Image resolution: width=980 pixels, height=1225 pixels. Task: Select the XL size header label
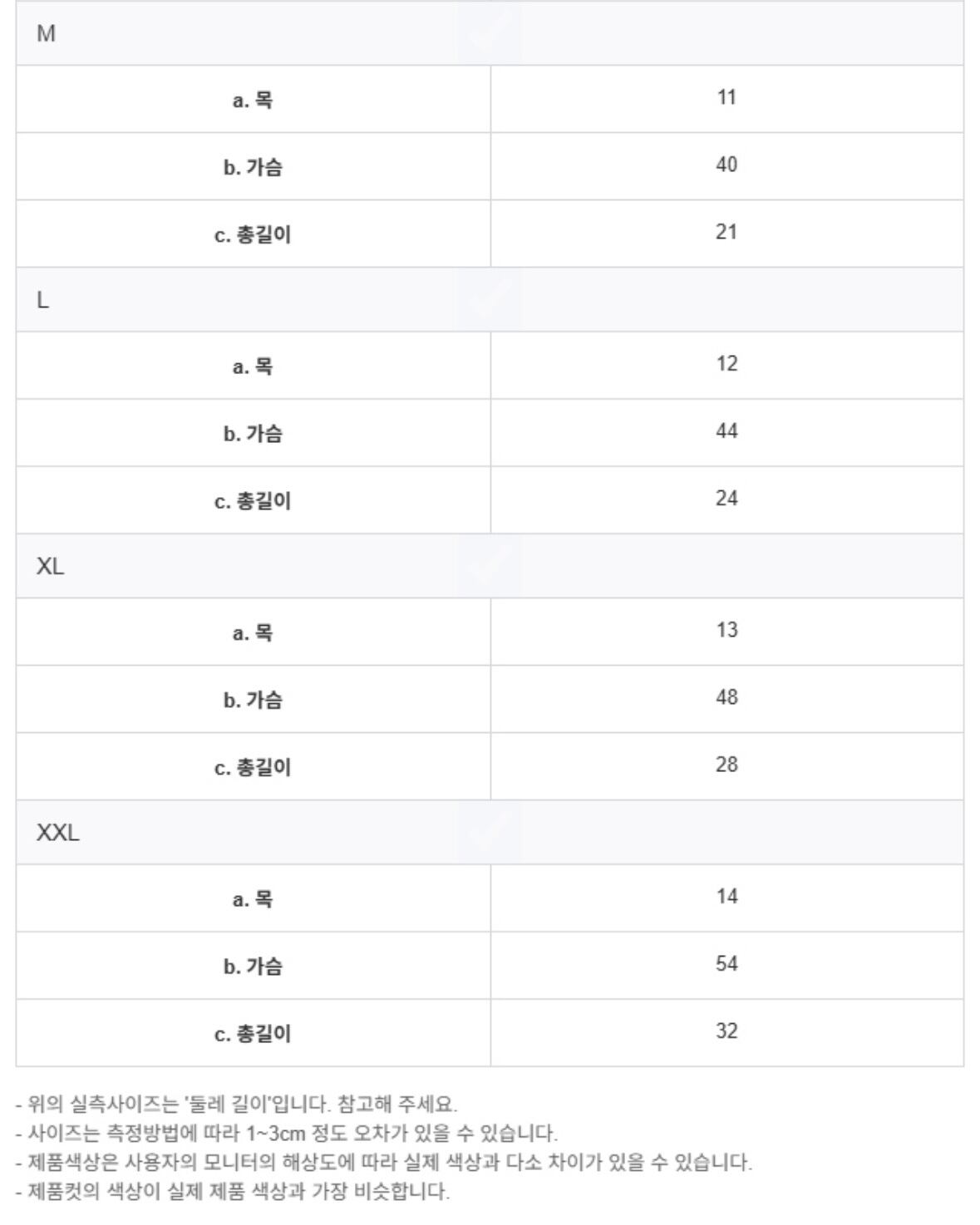pyautogui.click(x=50, y=567)
